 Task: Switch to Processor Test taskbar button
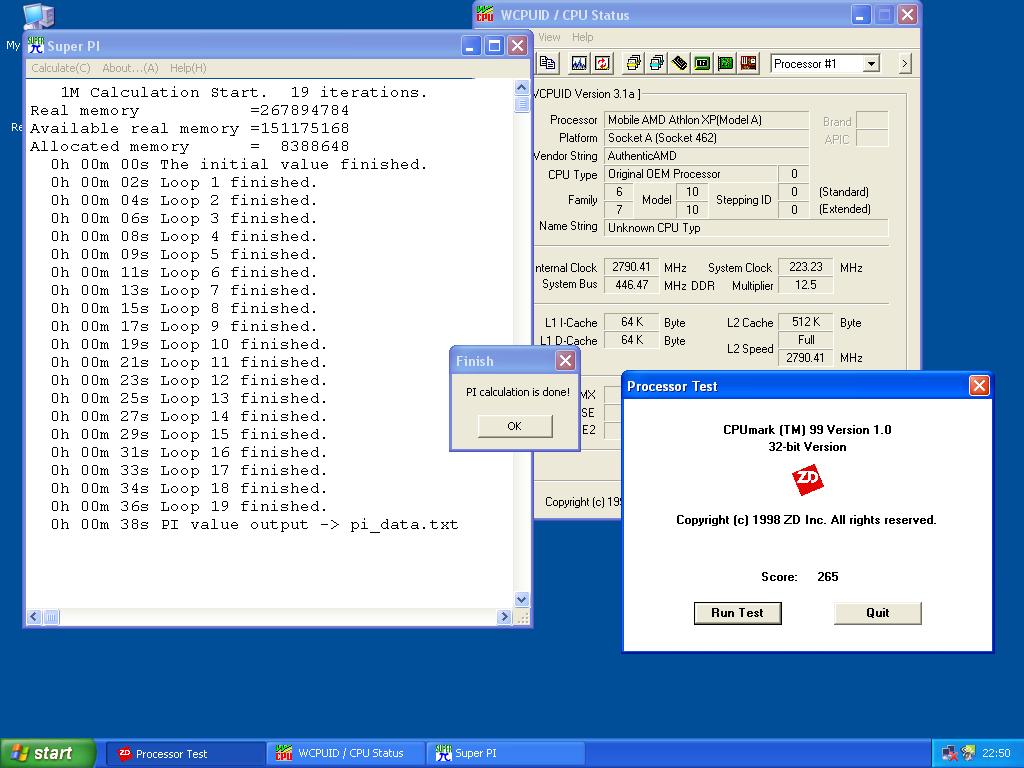184,754
